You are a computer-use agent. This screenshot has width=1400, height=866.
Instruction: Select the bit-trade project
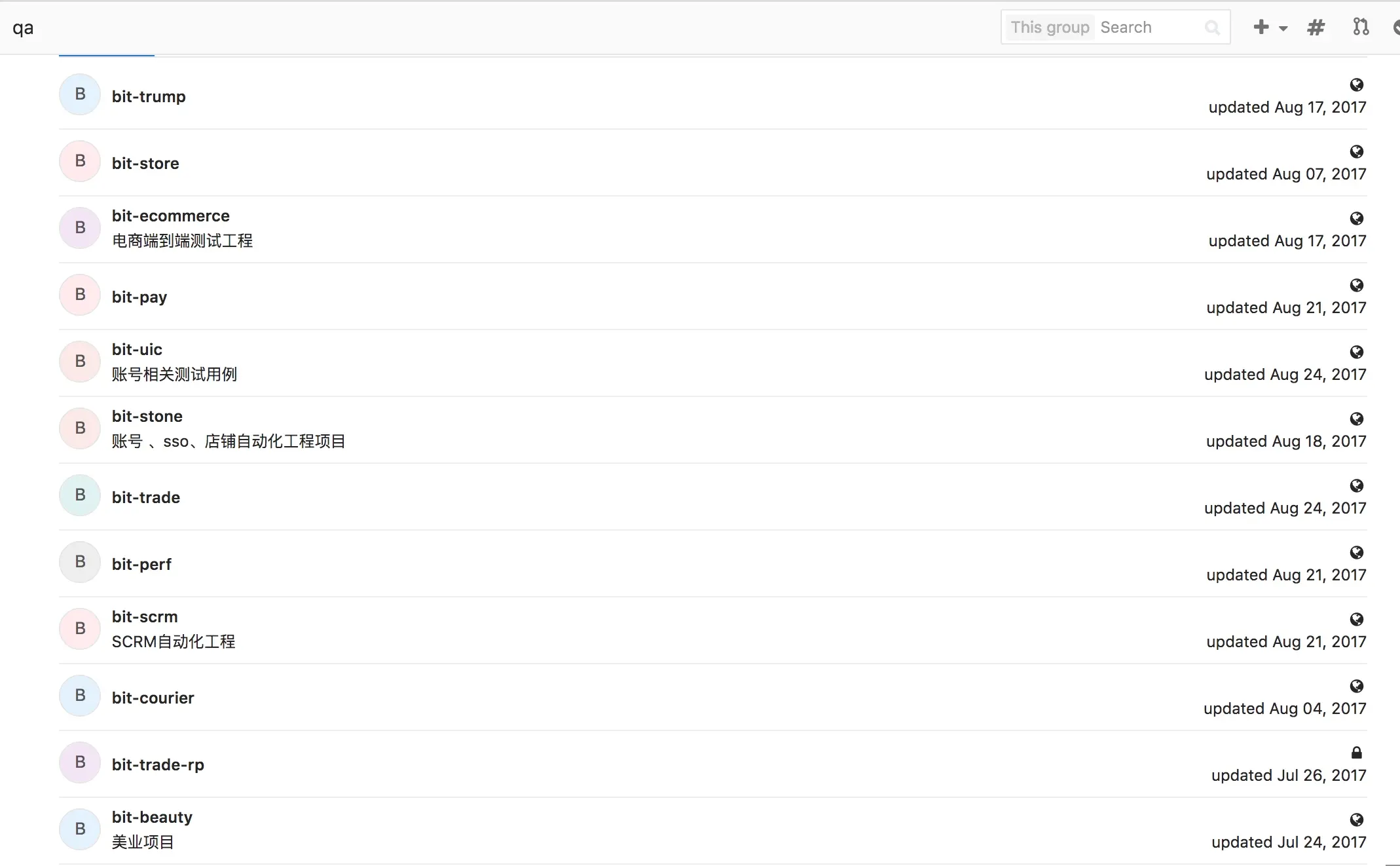pos(145,497)
